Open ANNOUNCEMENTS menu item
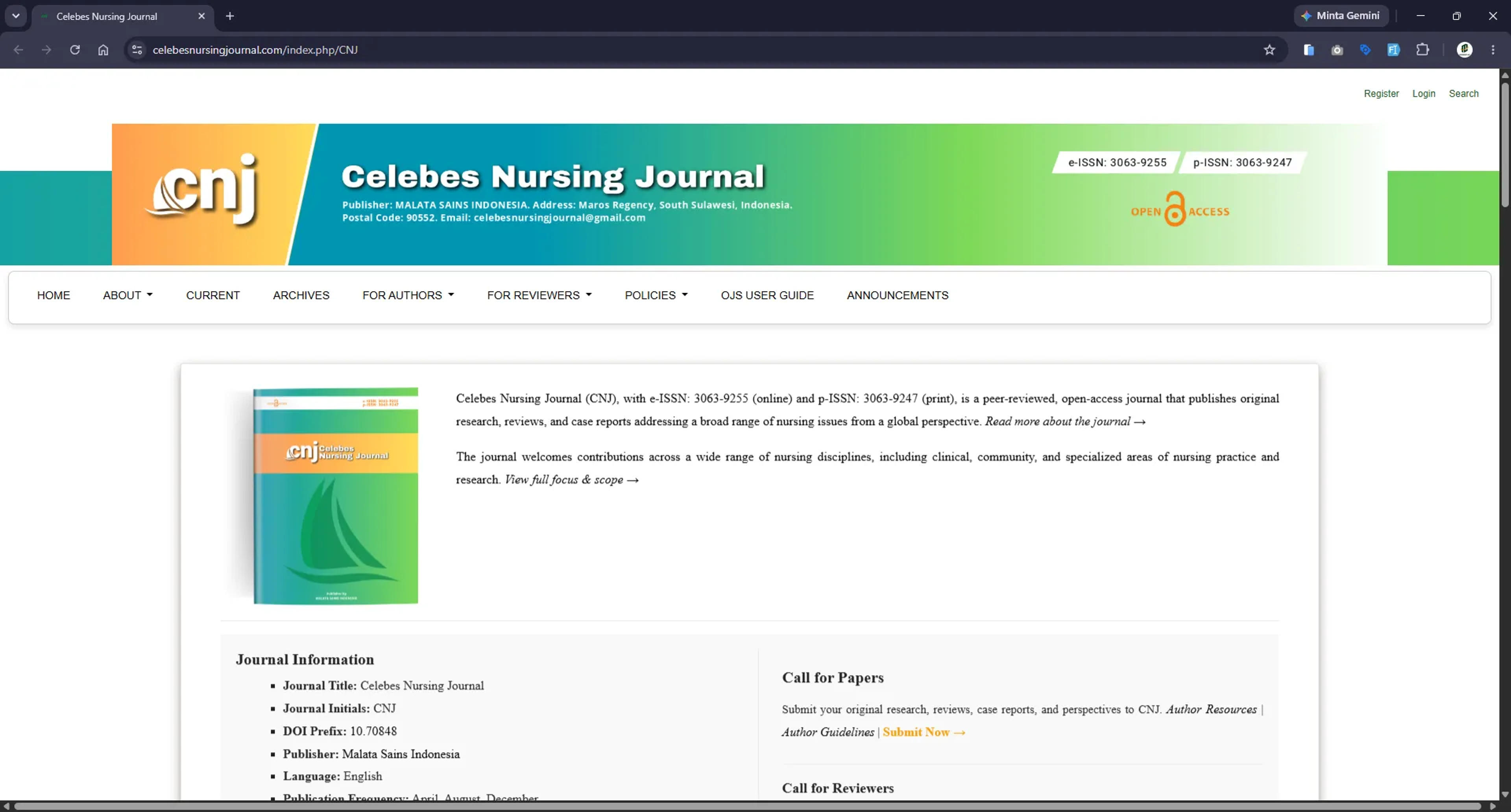The width and height of the screenshot is (1511, 812). 897,295
